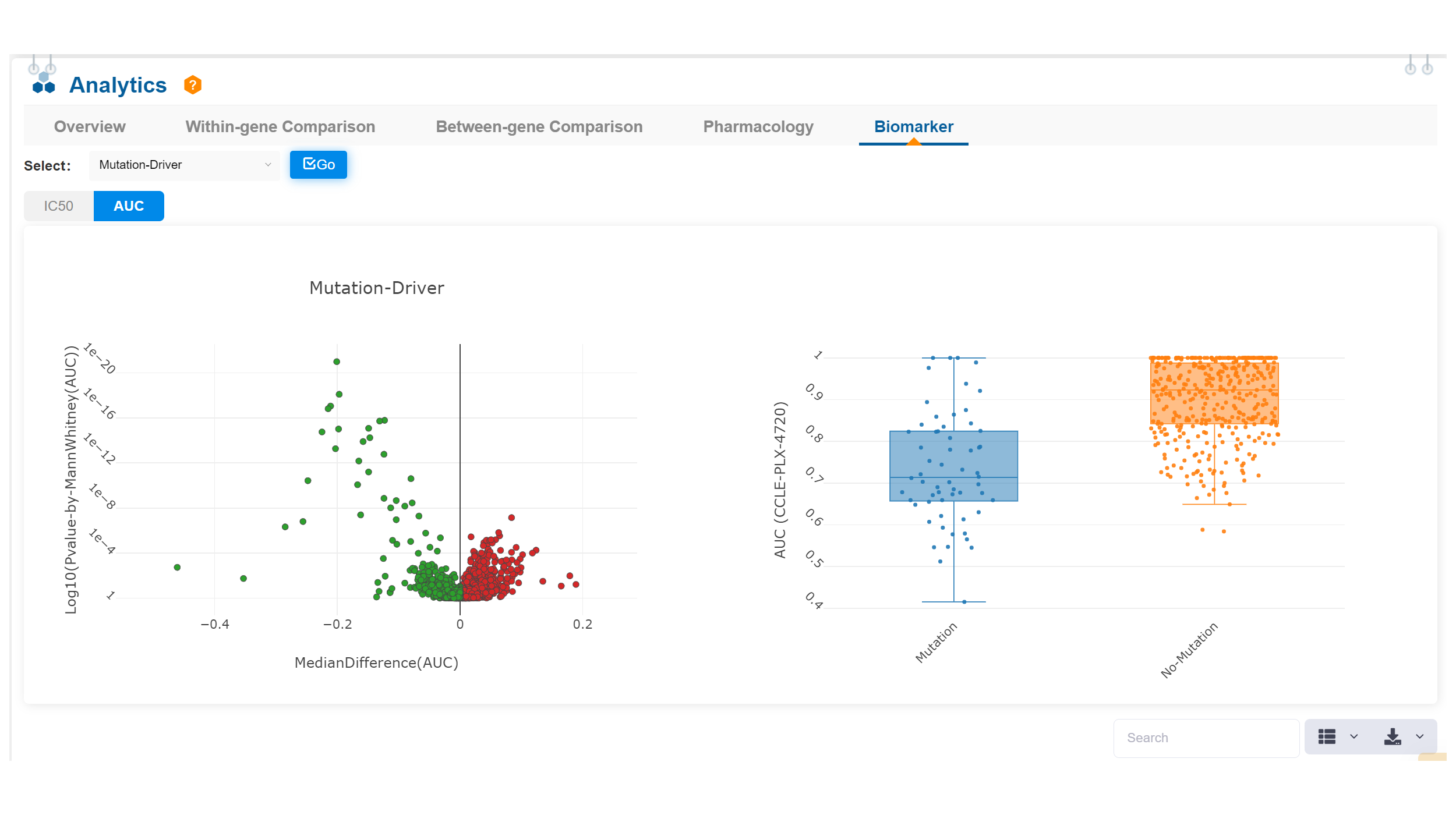
Task: Click the checkmark icon in the Go button
Action: [x=309, y=164]
